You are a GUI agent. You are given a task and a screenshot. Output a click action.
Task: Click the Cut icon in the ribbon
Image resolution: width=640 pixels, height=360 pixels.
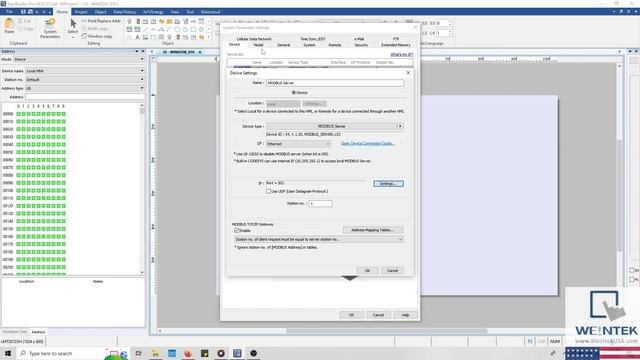point(24,21)
